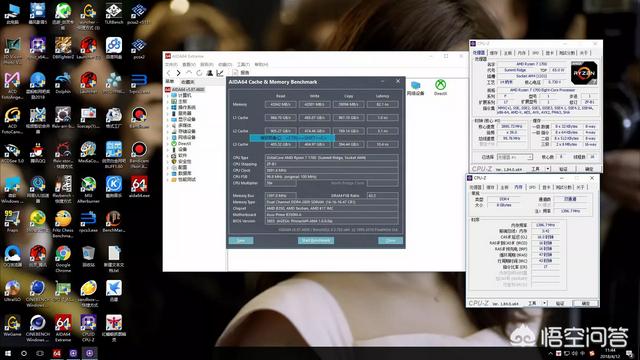Switch to SPD tab in lower CPU-Z window
The image size is (640, 360).
pyautogui.click(x=532, y=187)
